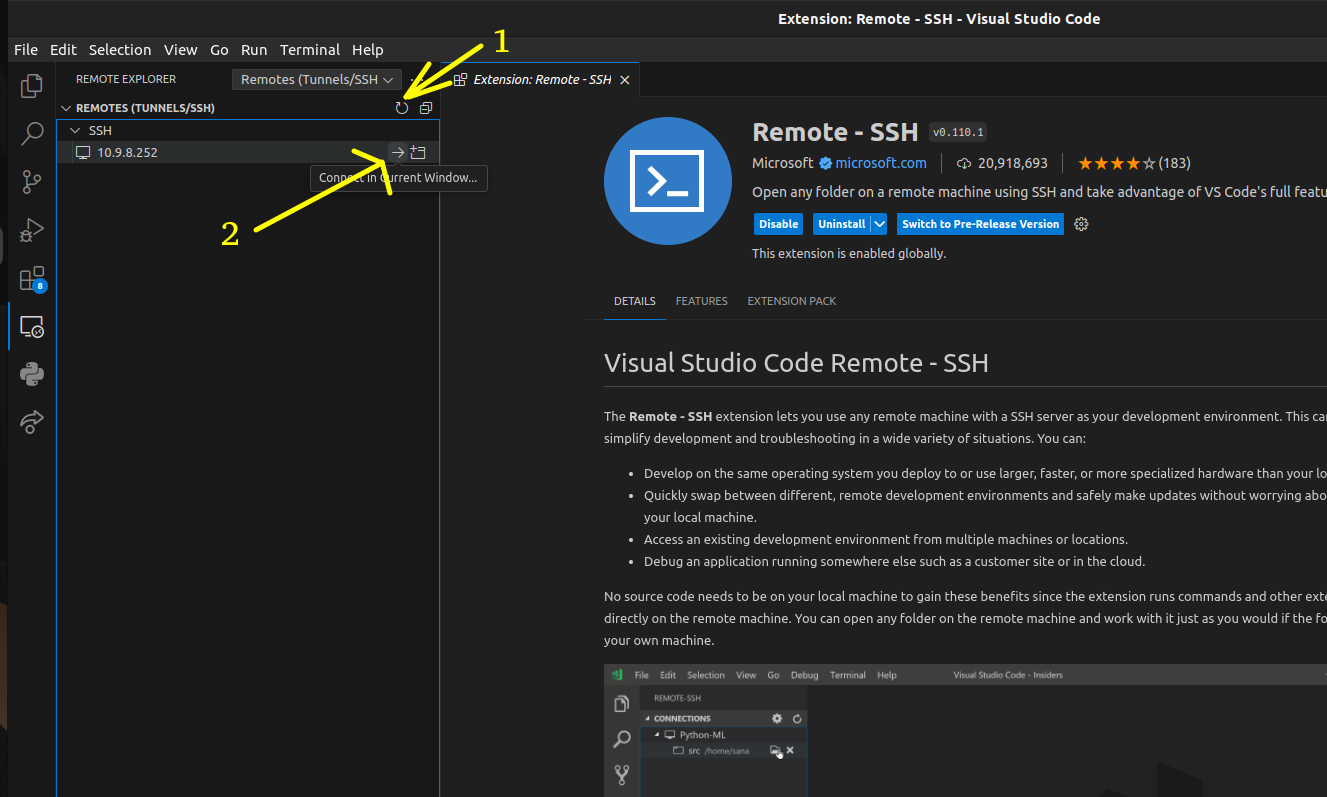This screenshot has width=1327, height=797.
Task: Open the Selection menu
Action: tap(120, 49)
